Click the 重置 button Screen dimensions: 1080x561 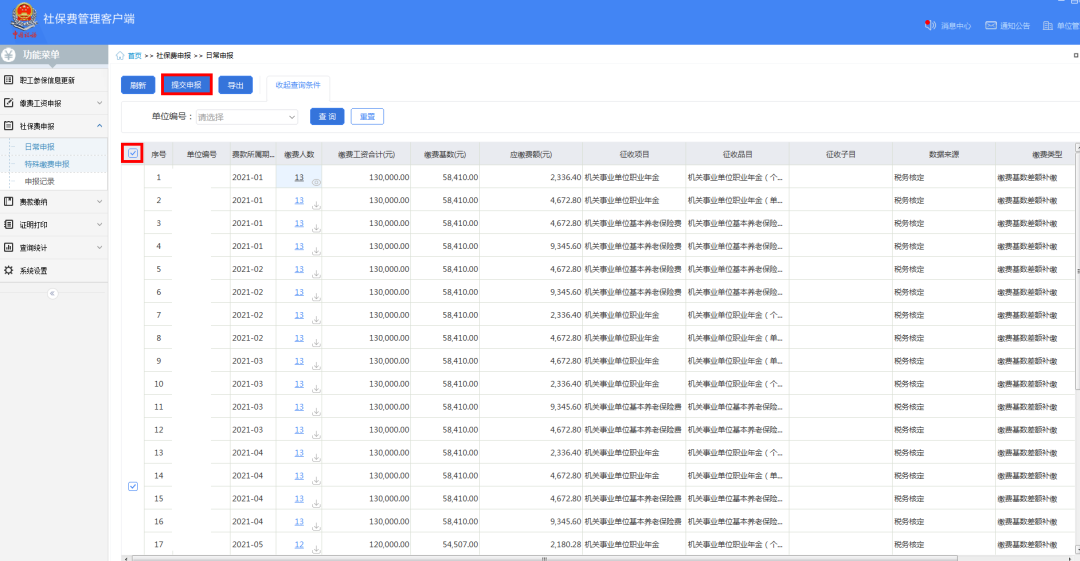367,116
